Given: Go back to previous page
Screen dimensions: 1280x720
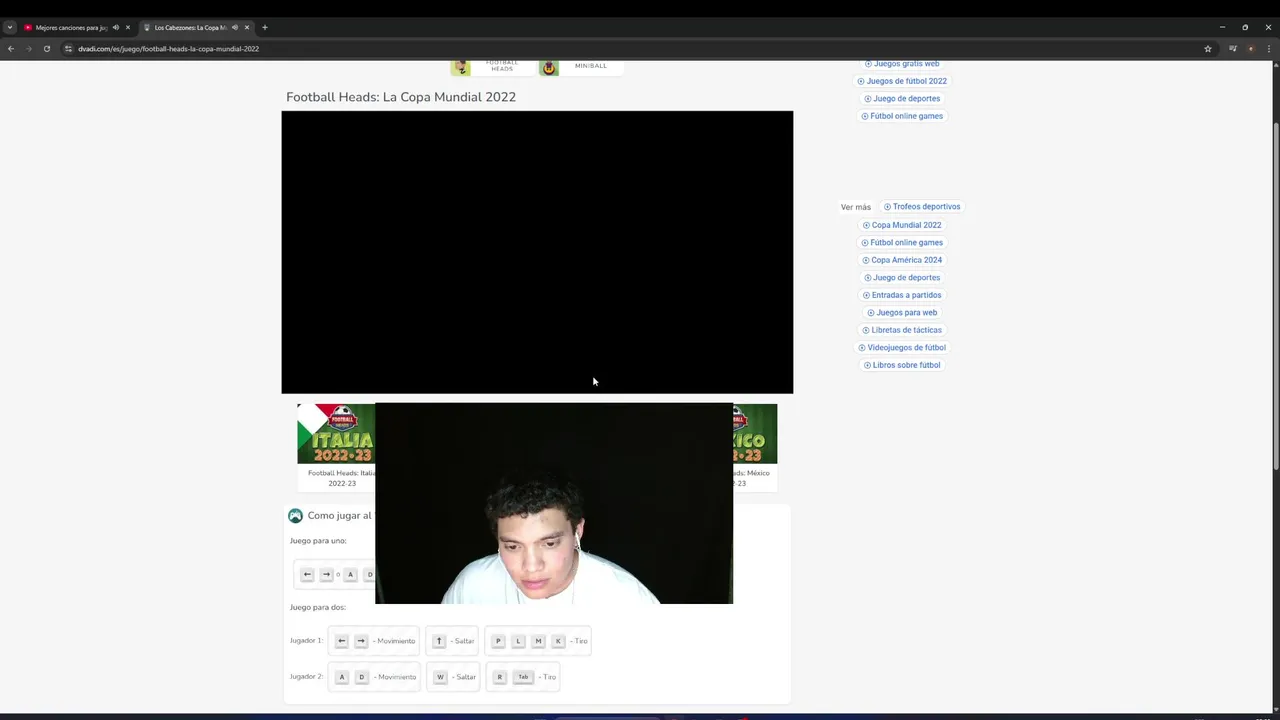Looking at the screenshot, I should [11, 48].
